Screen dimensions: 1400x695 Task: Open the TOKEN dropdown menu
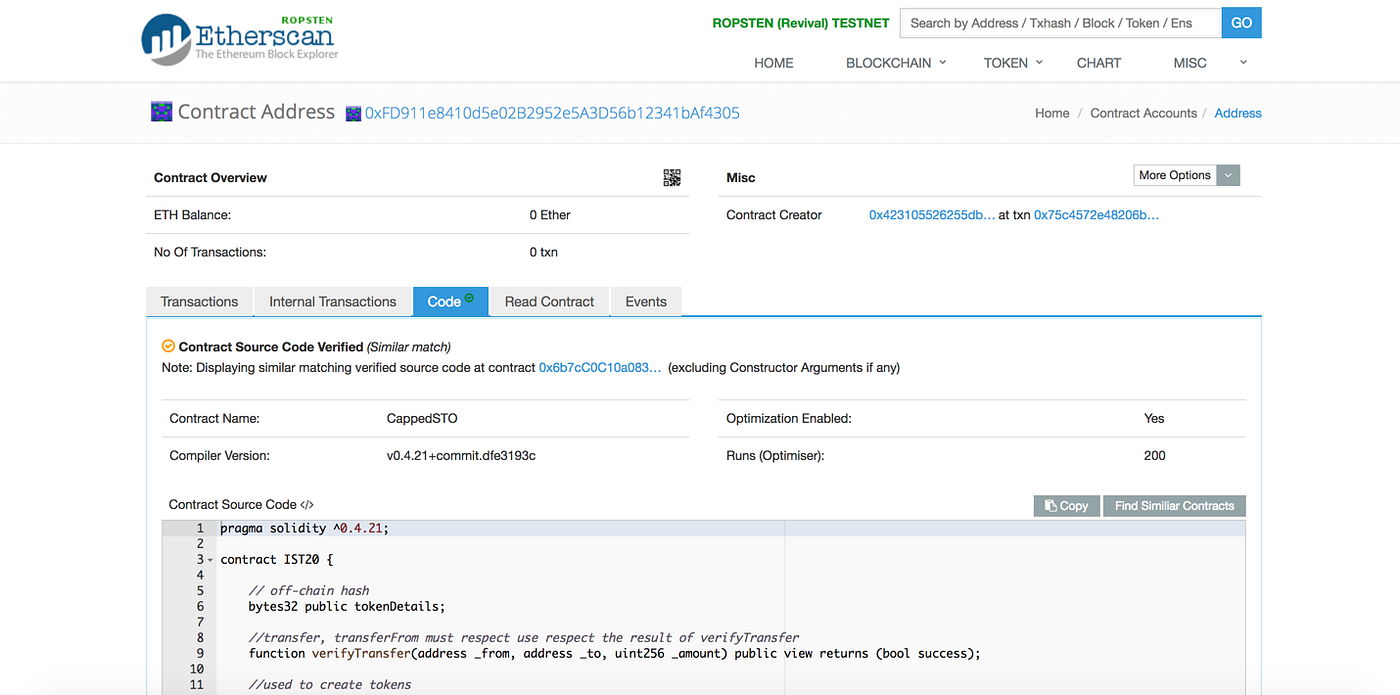coord(1013,62)
